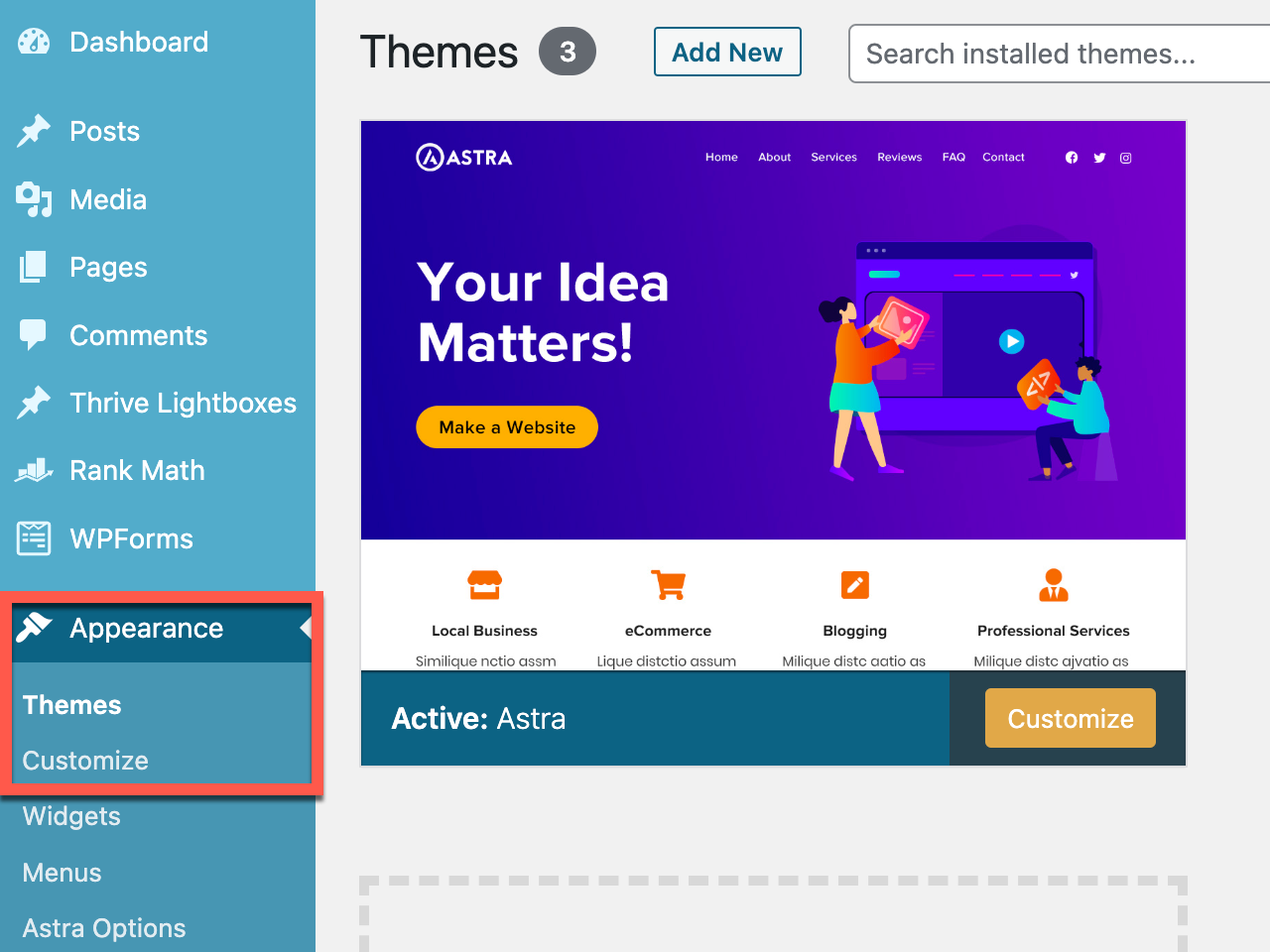The height and width of the screenshot is (952, 1270).
Task: Click the play button in the illustration
Action: point(1011,341)
